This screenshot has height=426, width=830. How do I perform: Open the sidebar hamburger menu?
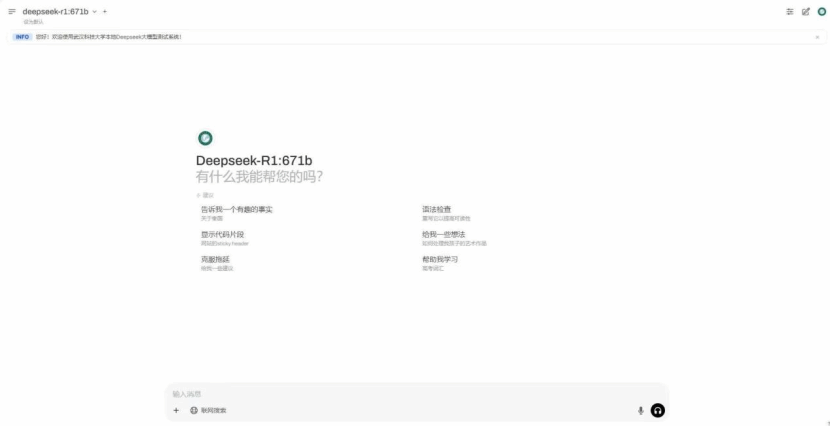tap(12, 11)
